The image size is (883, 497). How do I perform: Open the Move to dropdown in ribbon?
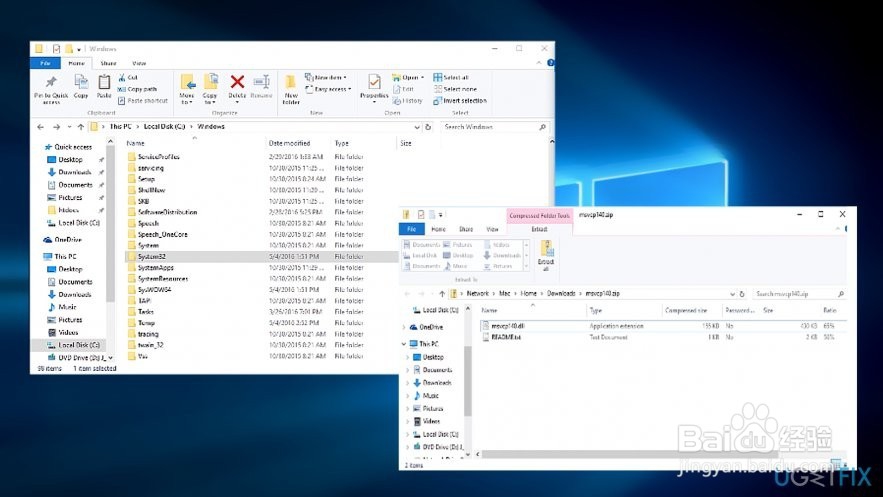point(188,89)
